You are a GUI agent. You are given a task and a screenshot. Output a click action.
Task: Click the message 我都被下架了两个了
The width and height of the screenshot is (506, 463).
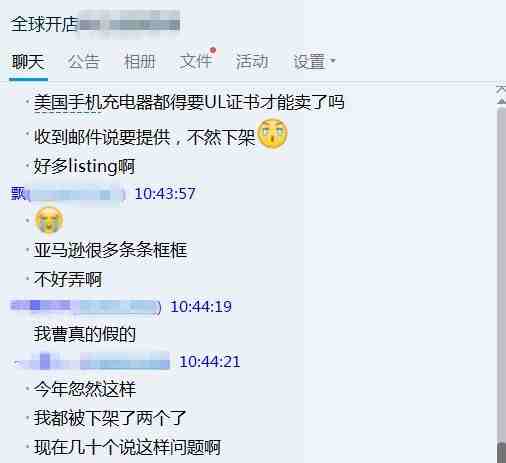pos(110,418)
